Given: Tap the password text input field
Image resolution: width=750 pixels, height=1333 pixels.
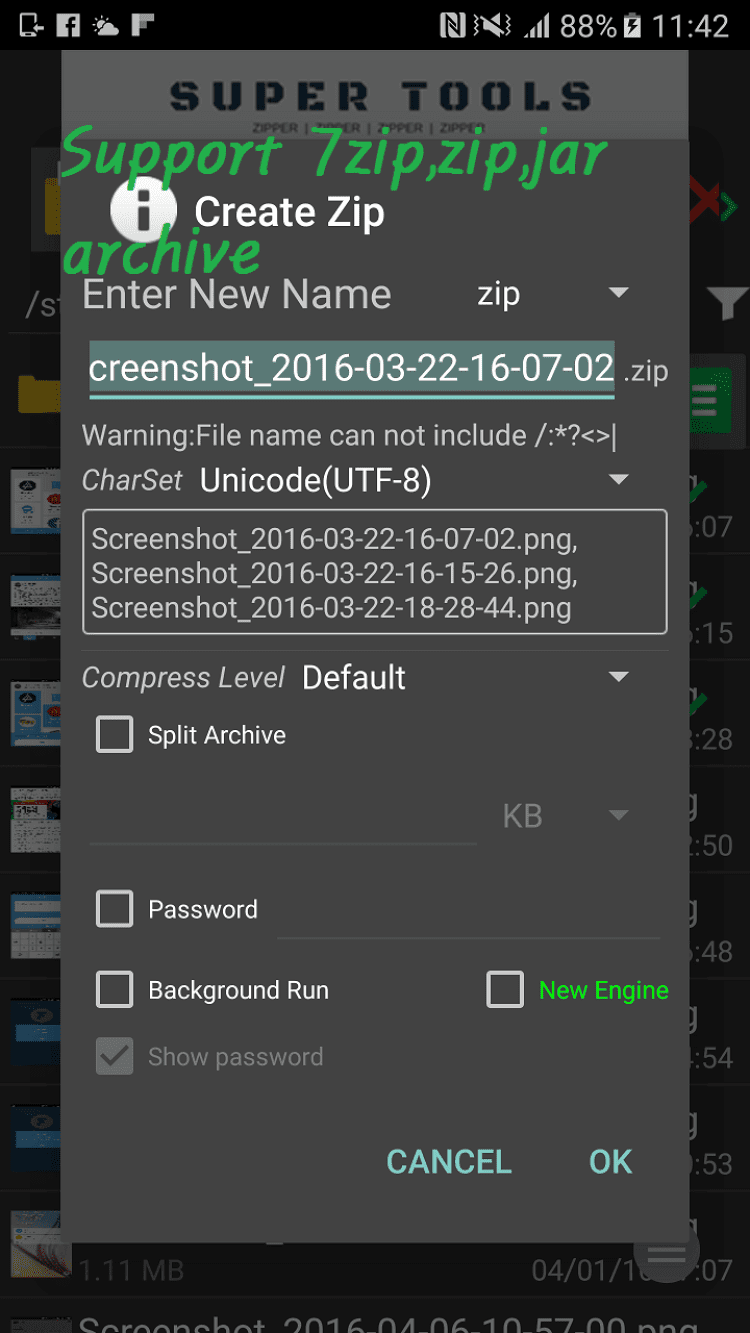Looking at the screenshot, I should point(468,912).
